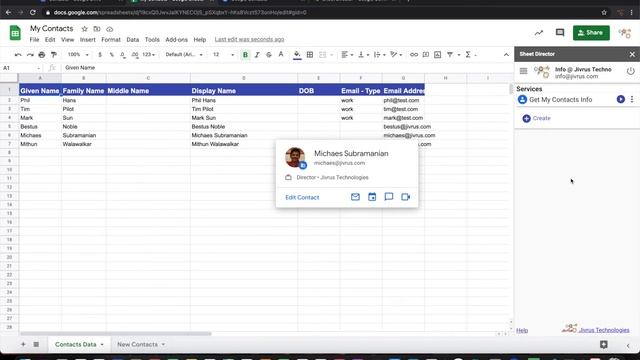Open more options for Get My Contacts Info
Viewport: 640px width, 360px height.
pos(632,99)
